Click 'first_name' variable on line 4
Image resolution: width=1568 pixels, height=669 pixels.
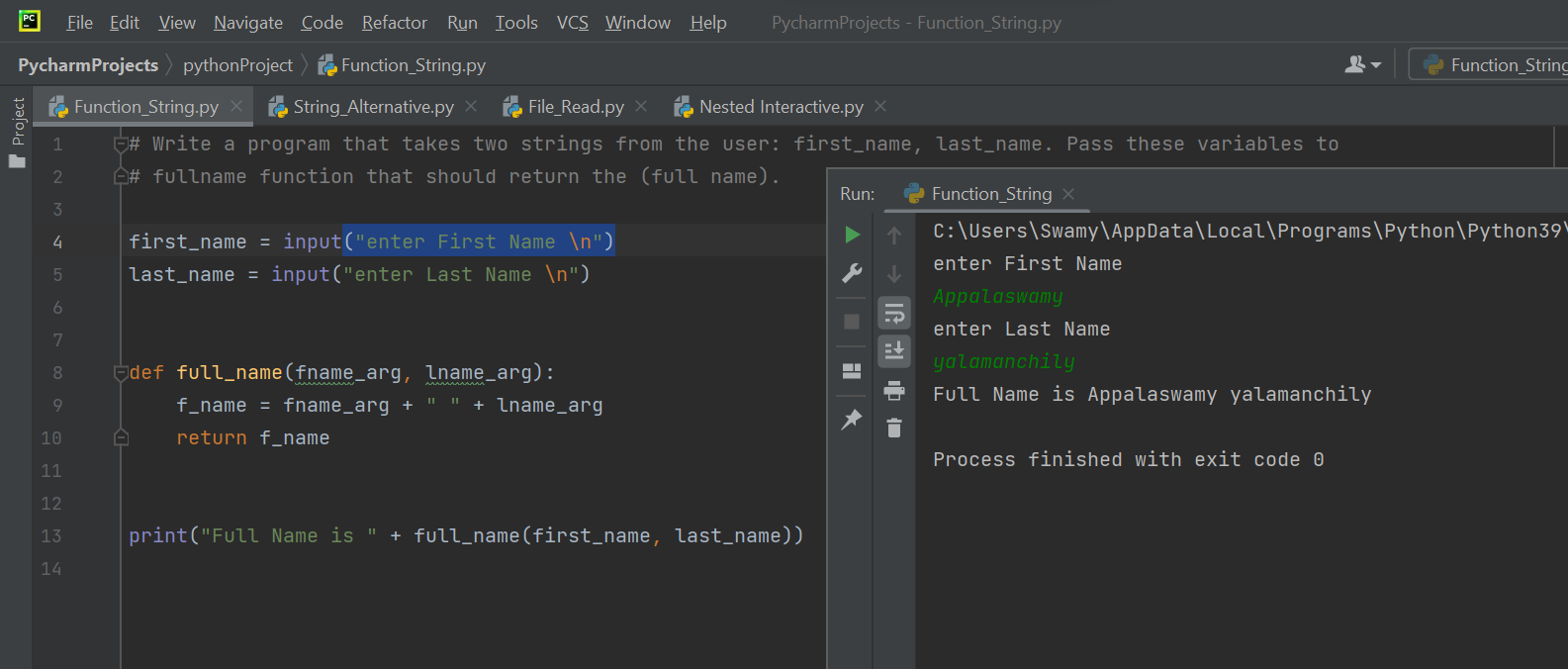point(188,242)
